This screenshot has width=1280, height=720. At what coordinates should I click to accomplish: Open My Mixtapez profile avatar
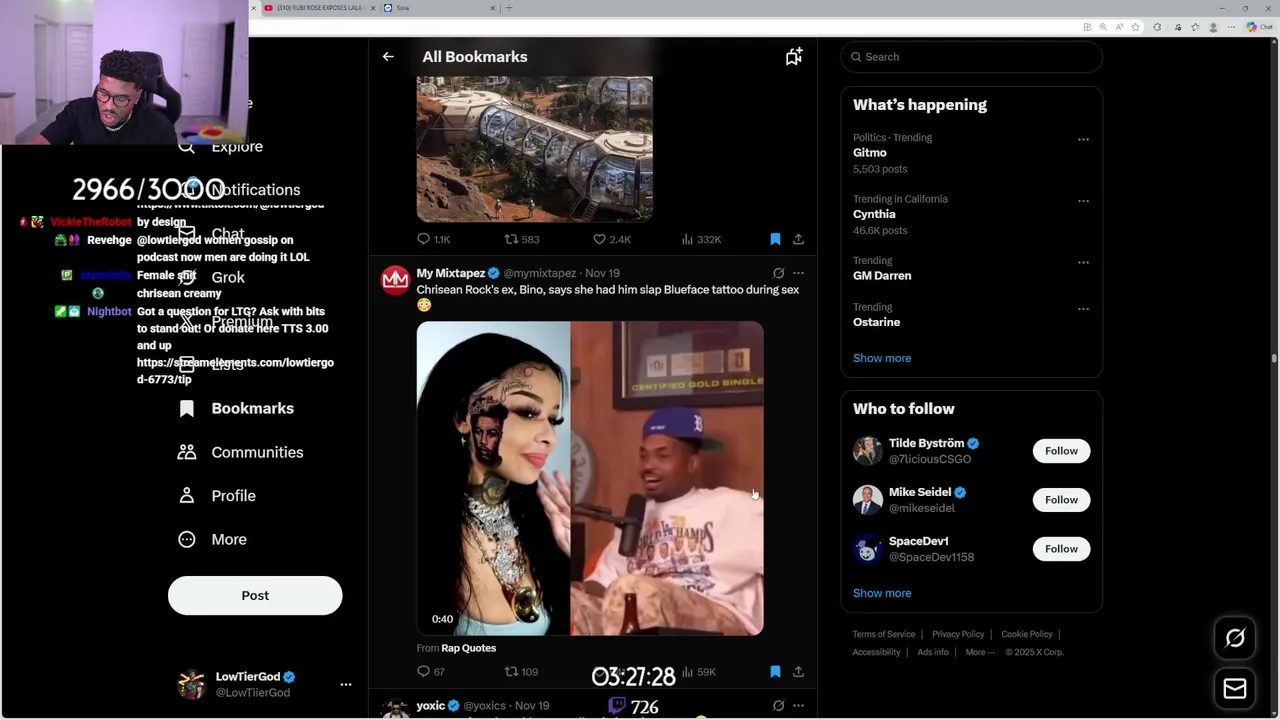pos(395,279)
